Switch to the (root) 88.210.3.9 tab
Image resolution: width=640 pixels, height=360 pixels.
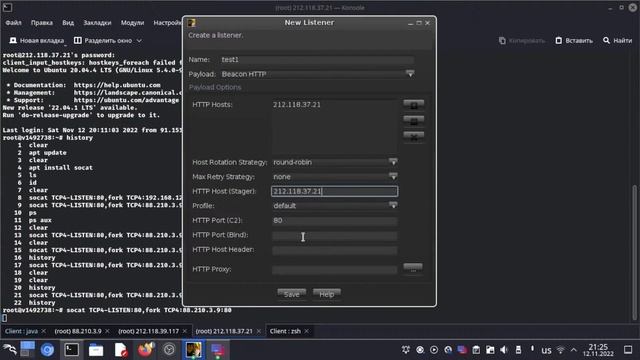coord(78,331)
